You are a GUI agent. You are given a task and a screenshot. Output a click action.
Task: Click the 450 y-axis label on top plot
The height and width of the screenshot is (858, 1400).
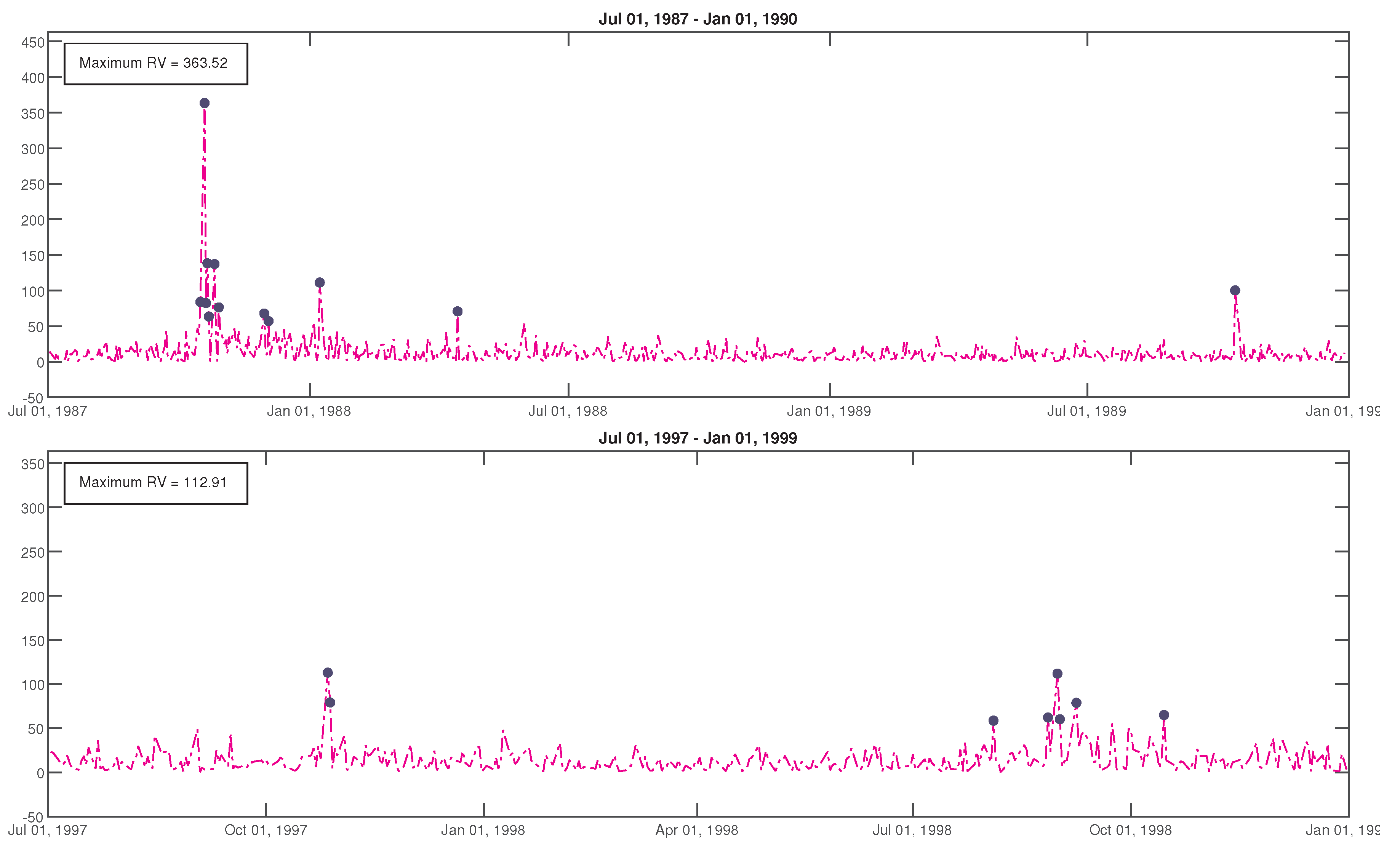[x=32, y=43]
